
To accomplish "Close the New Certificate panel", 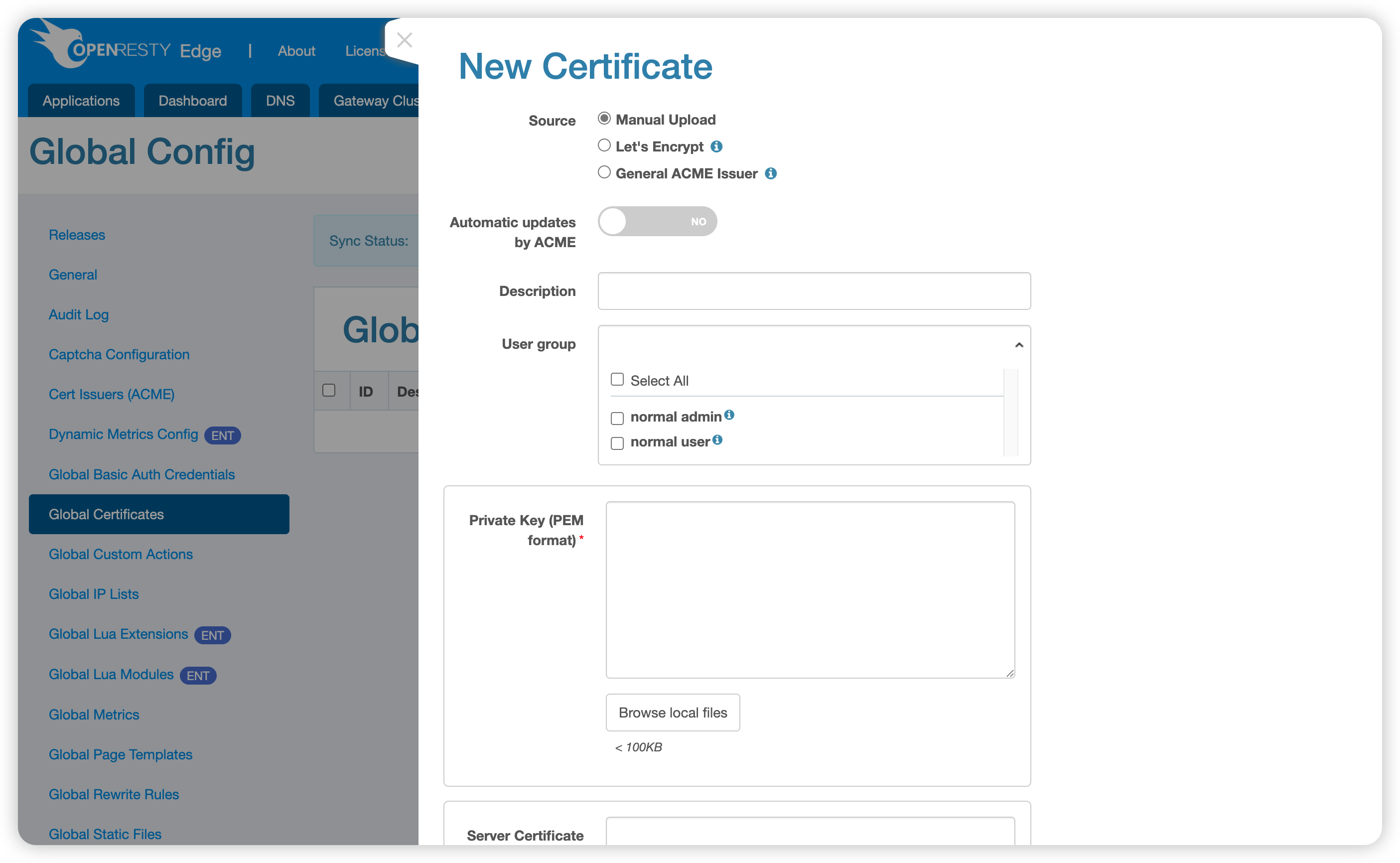I will coord(404,40).
